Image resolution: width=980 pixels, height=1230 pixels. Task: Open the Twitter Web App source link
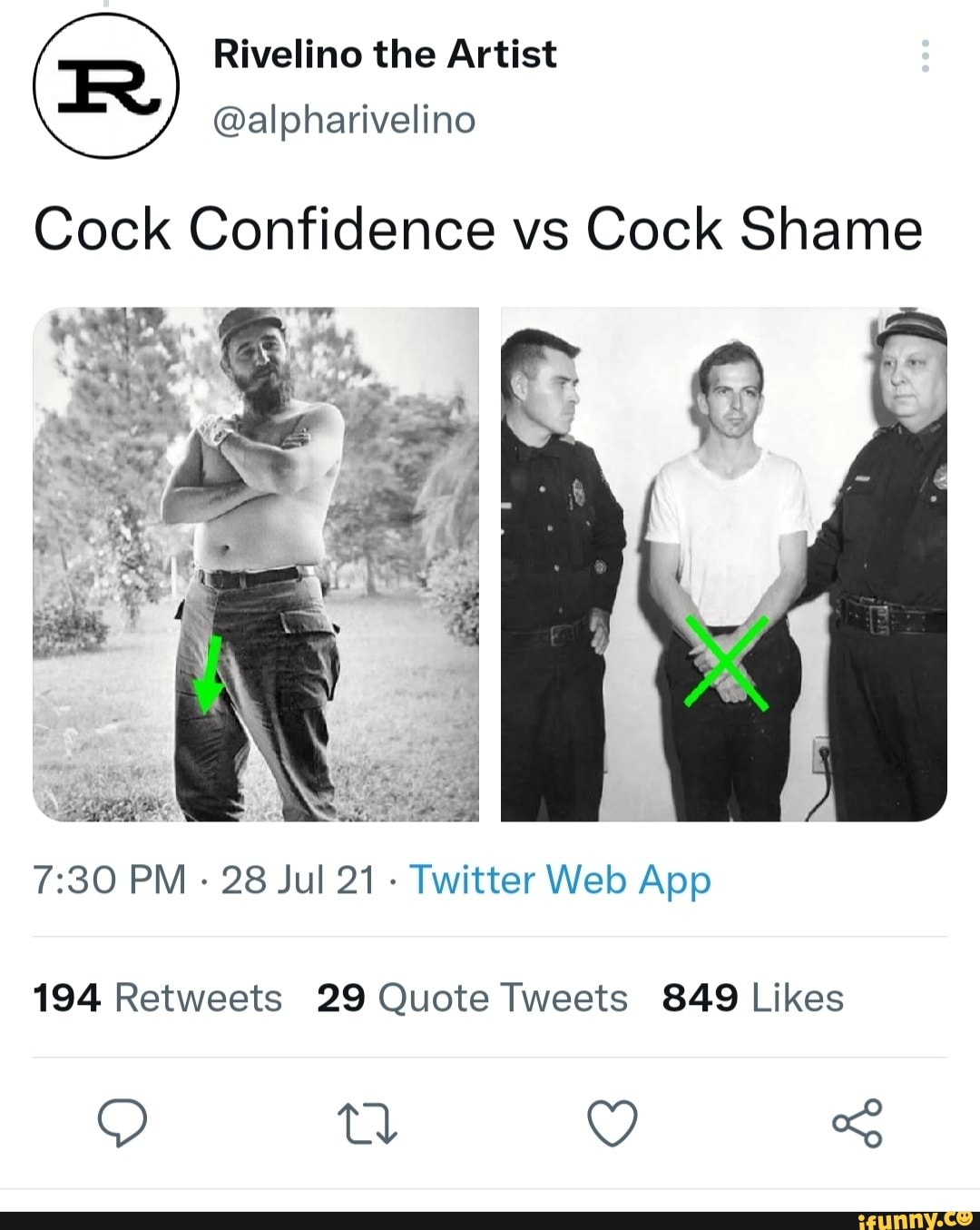click(560, 880)
